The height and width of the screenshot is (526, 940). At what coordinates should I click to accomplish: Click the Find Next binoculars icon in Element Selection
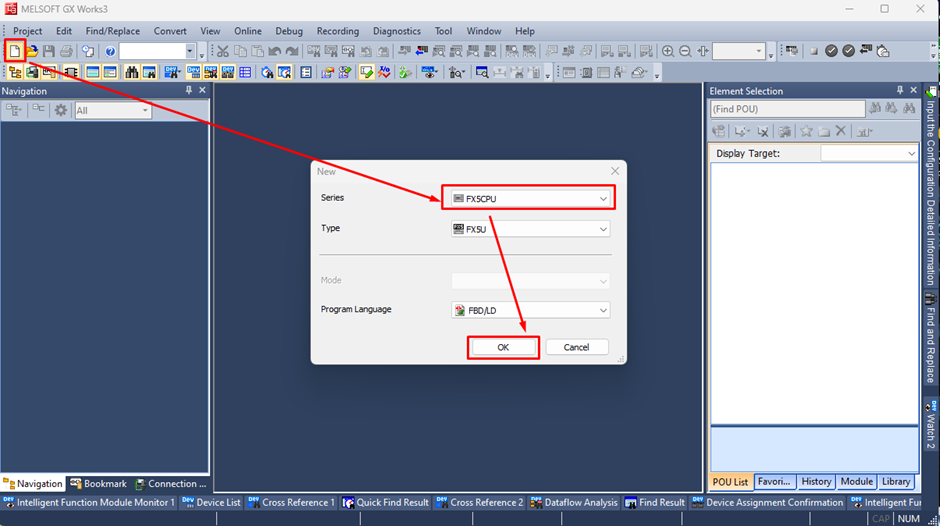(x=891, y=109)
